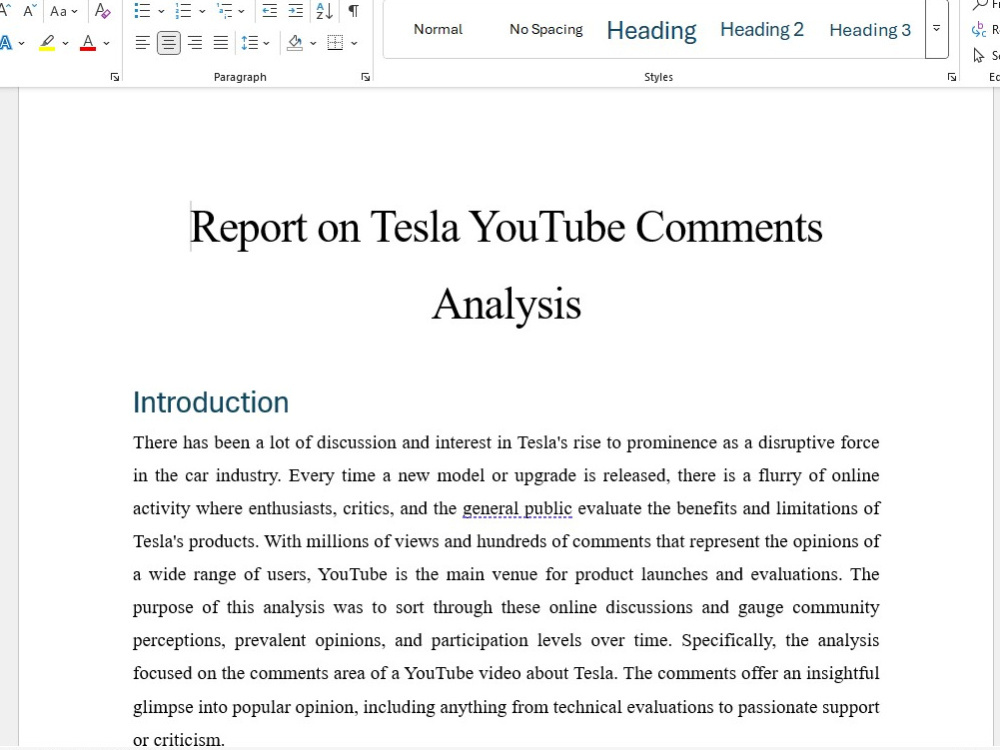
Task: Apply the No Spacing style
Action: click(x=546, y=29)
